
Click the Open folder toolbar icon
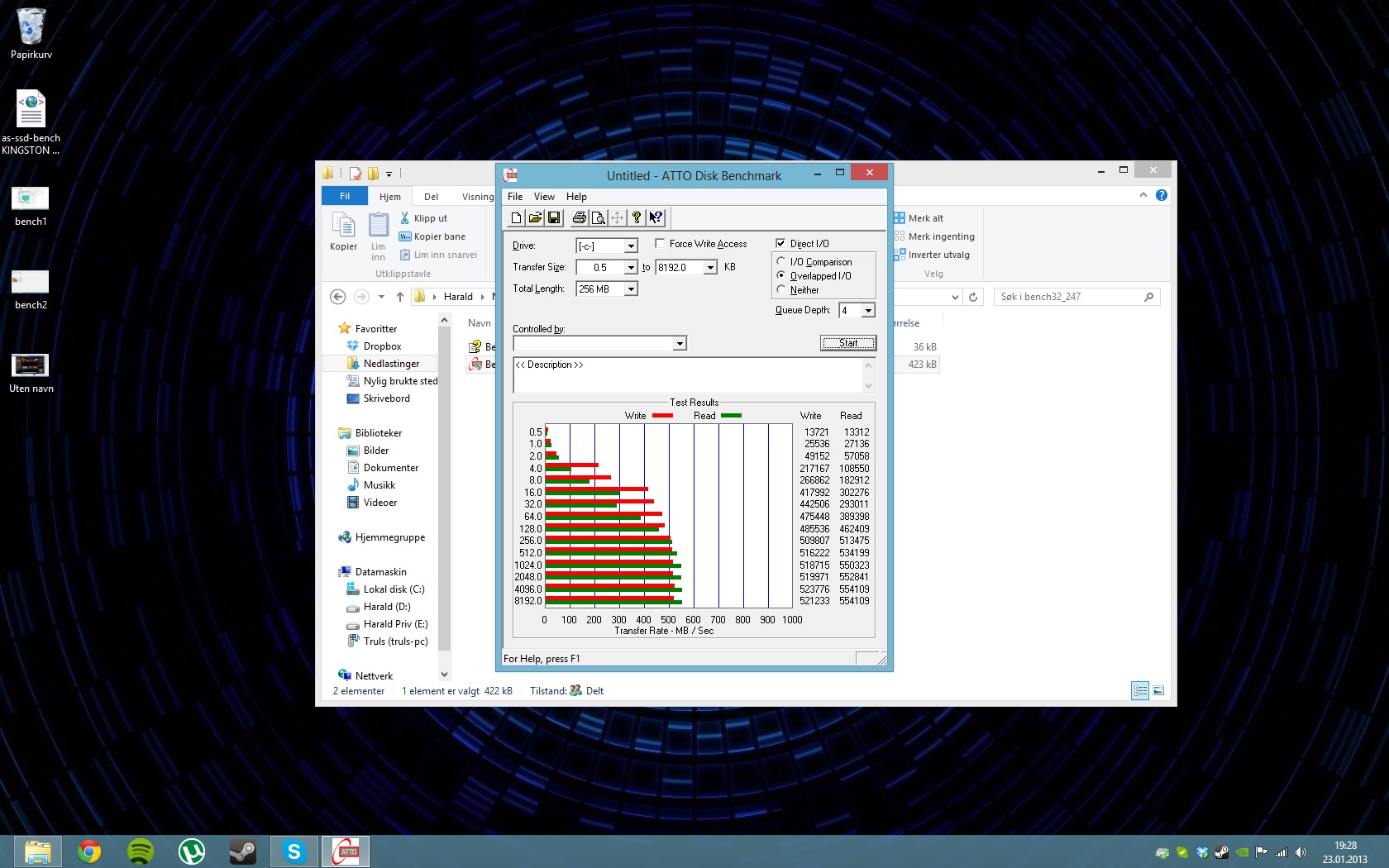(535, 218)
